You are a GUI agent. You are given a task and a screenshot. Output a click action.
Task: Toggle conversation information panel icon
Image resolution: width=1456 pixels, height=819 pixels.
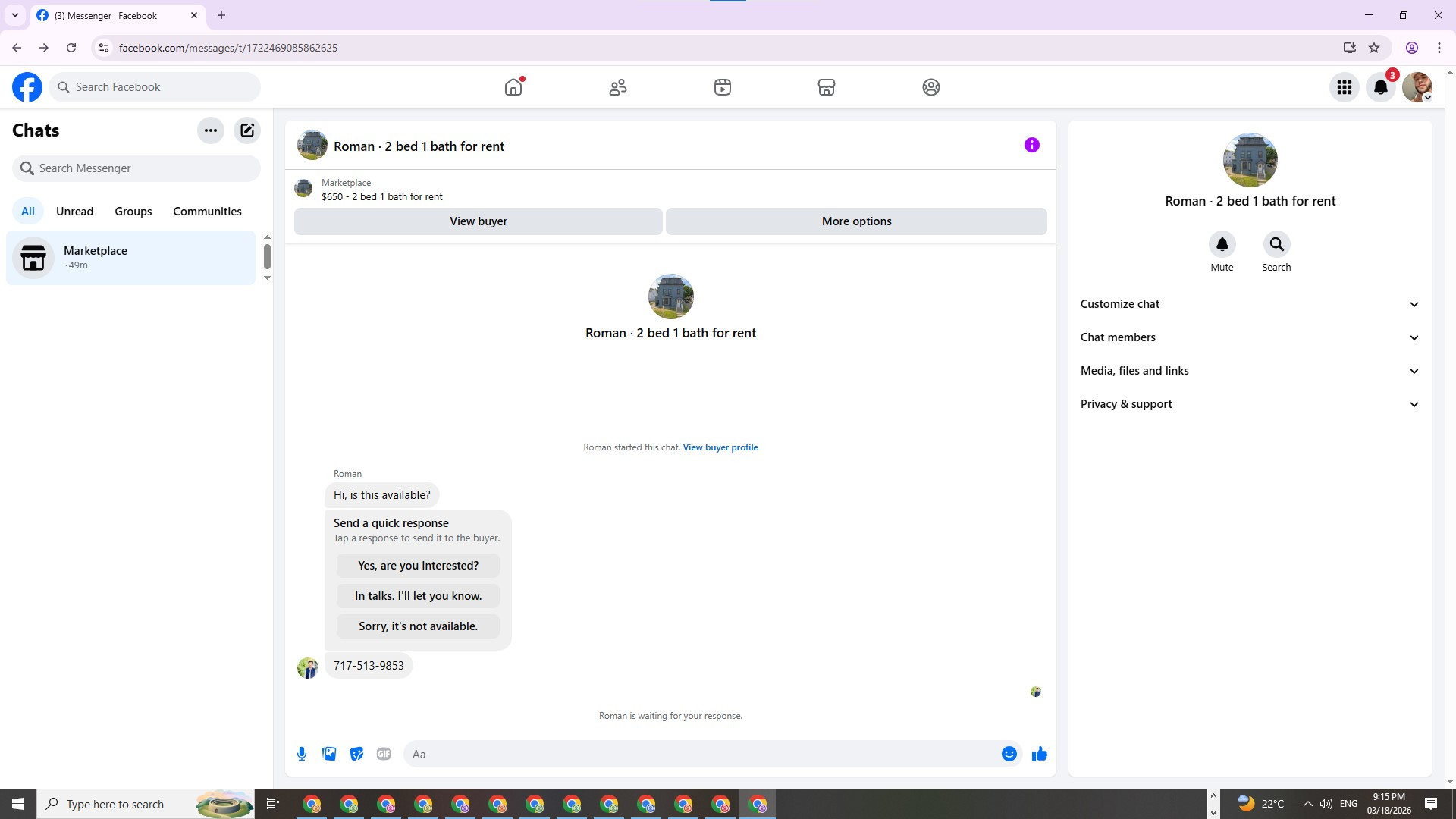click(1031, 145)
